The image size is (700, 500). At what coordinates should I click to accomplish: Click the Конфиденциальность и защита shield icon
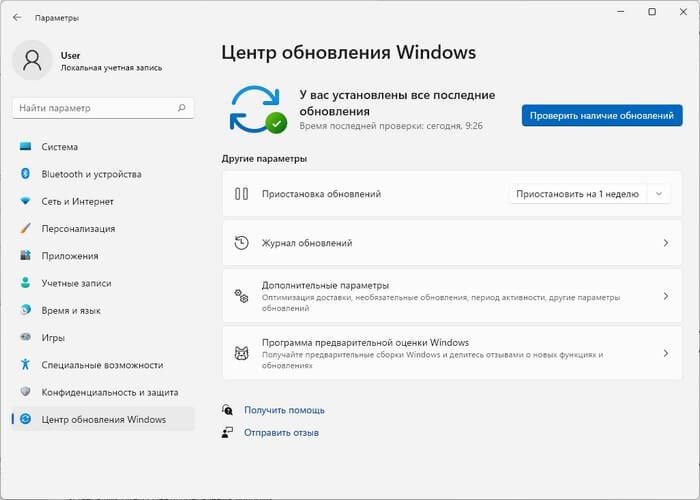pyautogui.click(x=25, y=392)
